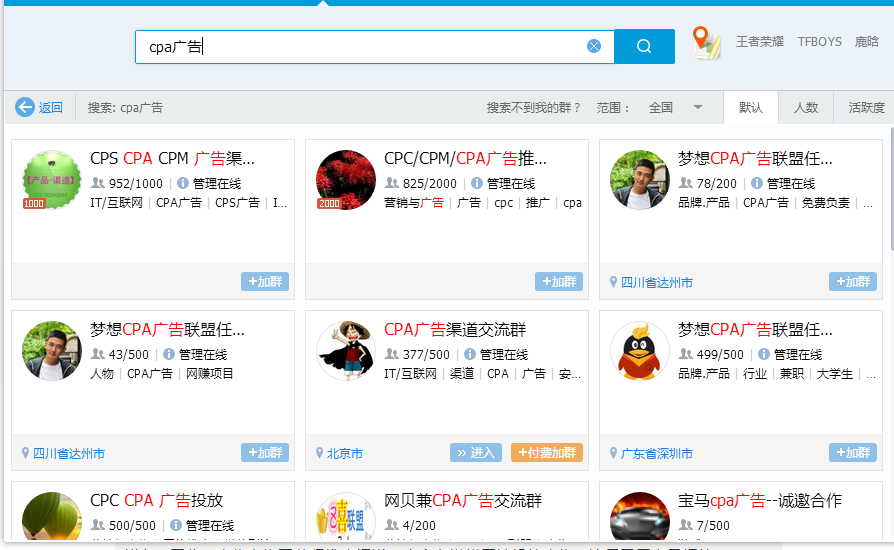Open car avatar of 宝马cpa广告 group
The width and height of the screenshot is (894, 550).
point(640,516)
